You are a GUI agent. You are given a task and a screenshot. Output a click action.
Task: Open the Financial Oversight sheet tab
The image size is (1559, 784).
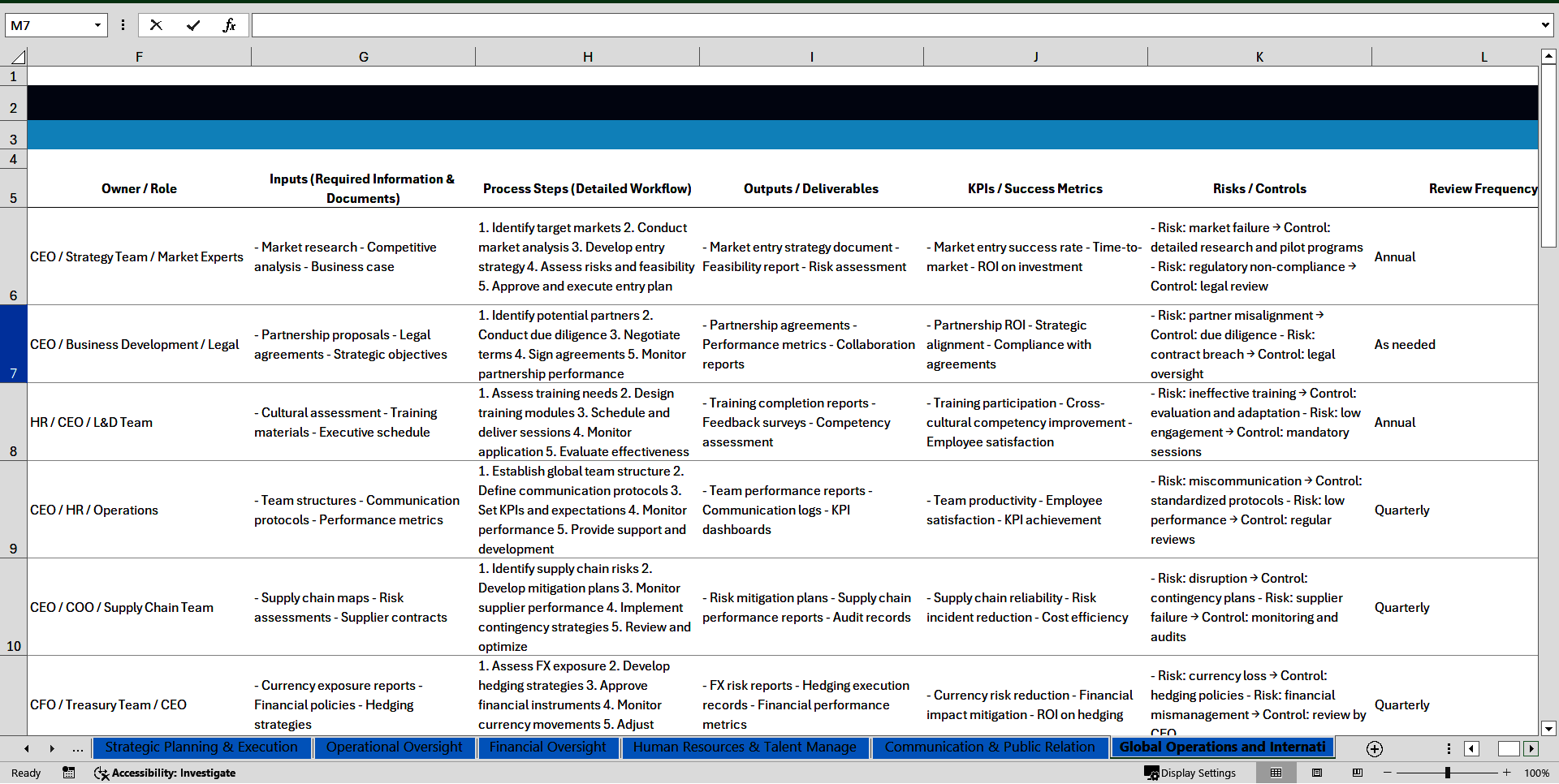tap(547, 747)
